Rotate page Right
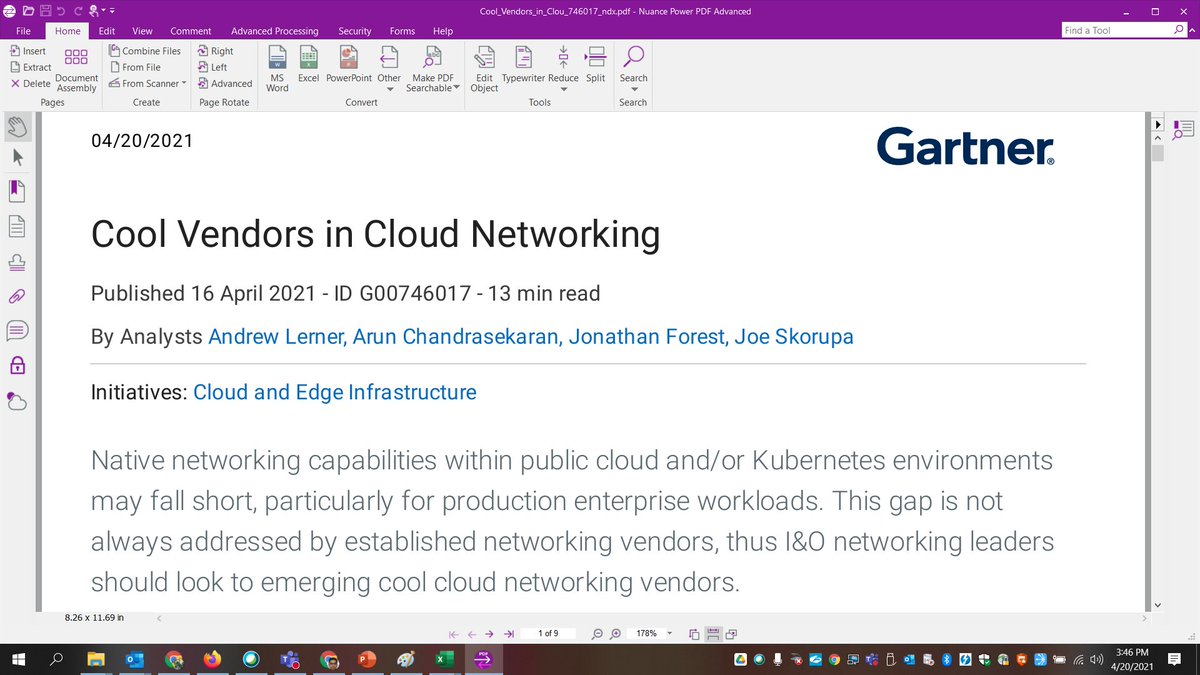The height and width of the screenshot is (675, 1200). [215, 51]
